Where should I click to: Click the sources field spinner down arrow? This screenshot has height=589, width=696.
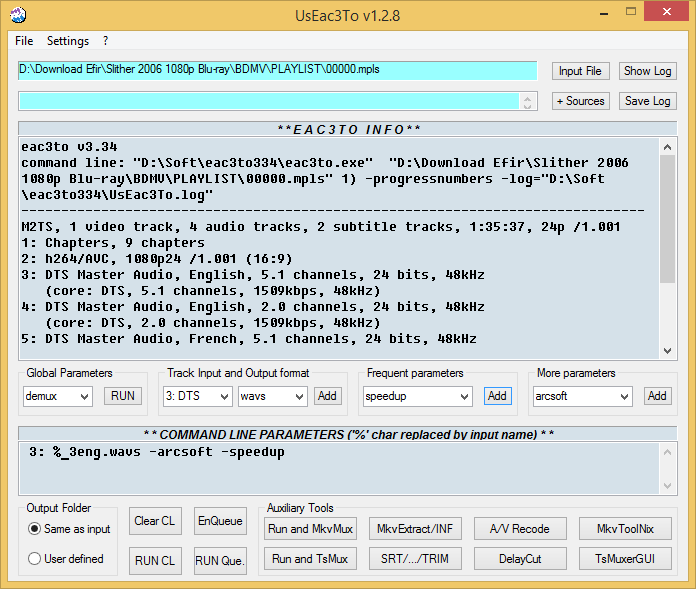point(527,106)
